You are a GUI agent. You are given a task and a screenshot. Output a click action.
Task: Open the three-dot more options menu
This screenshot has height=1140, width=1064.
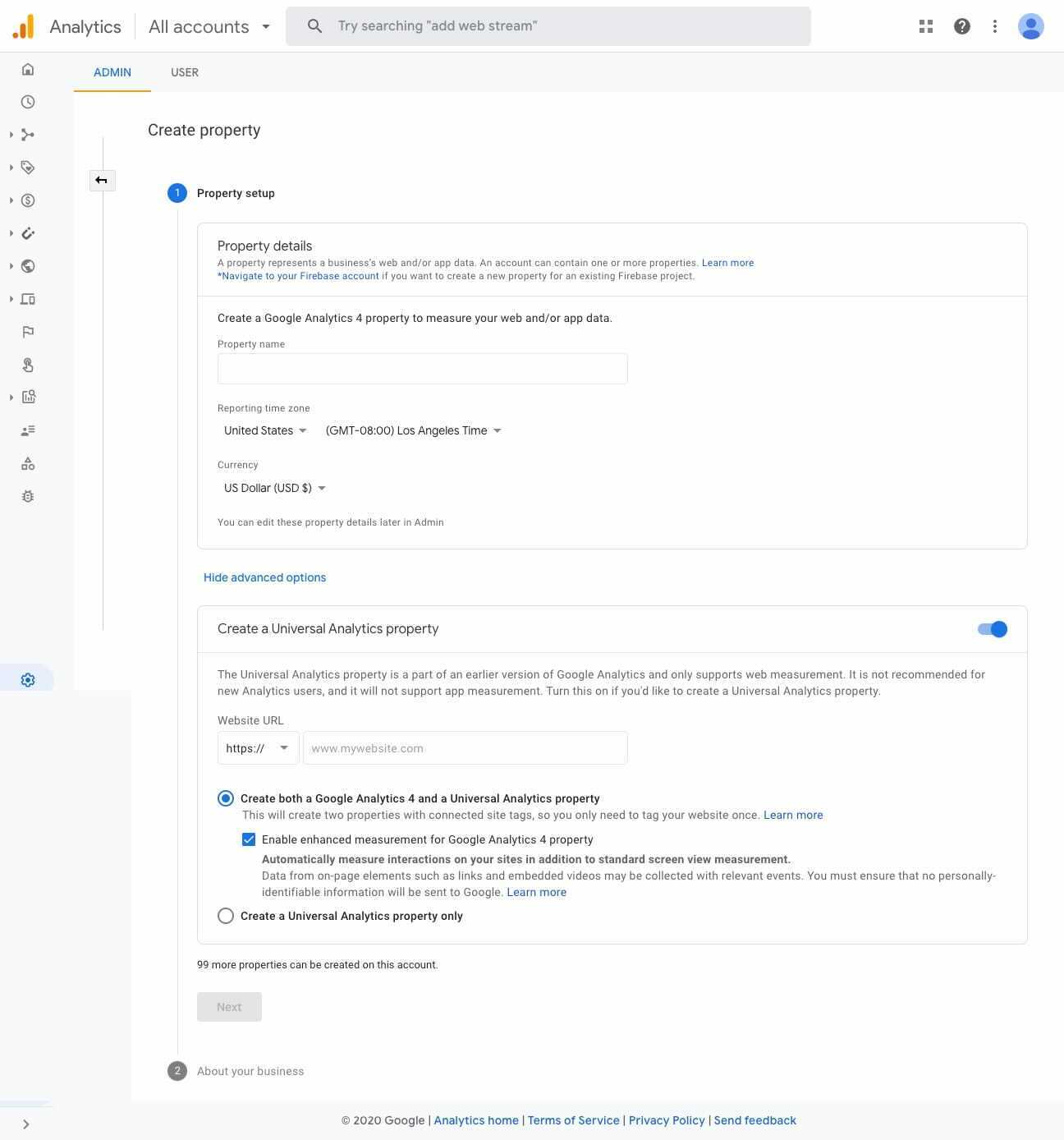point(995,26)
